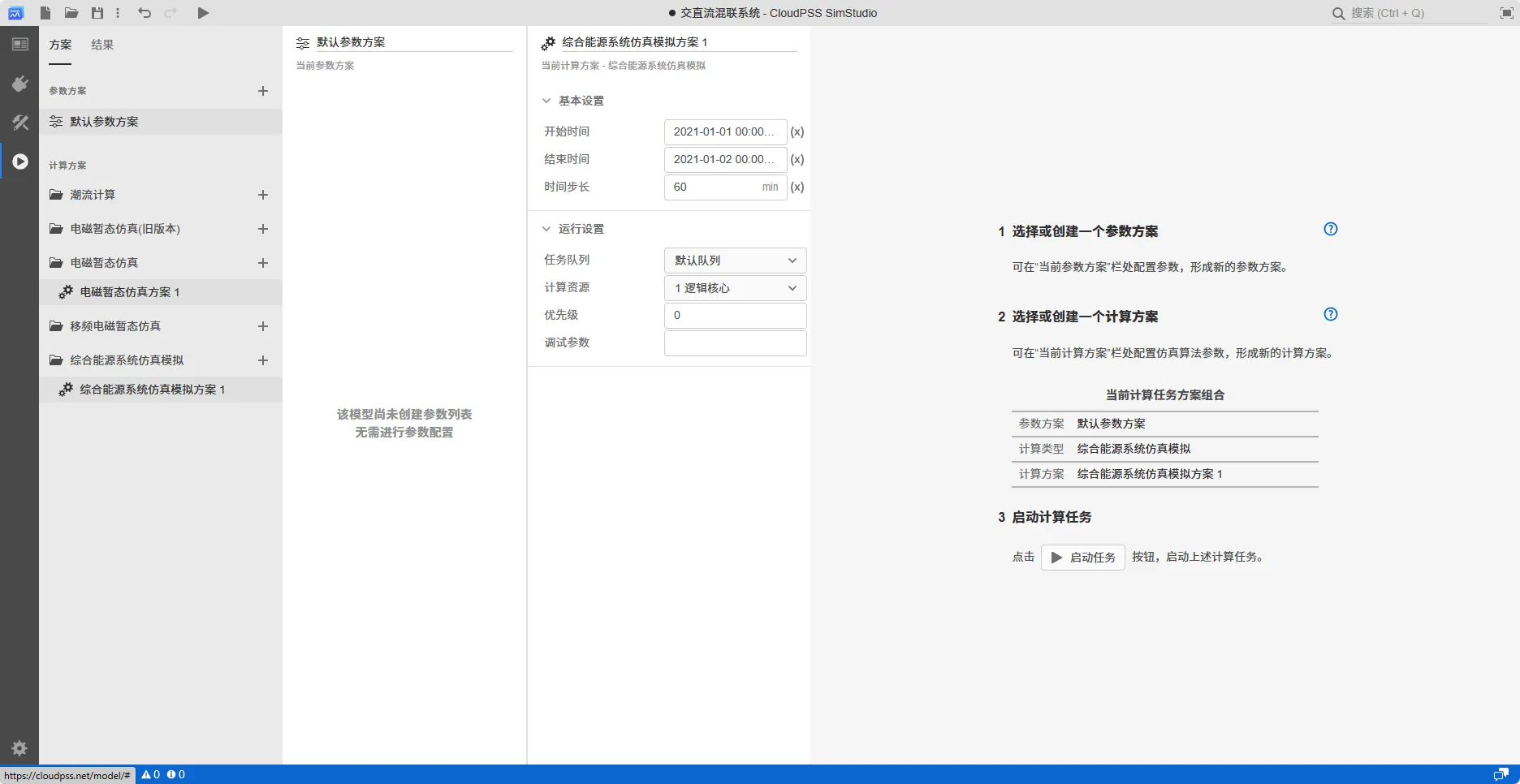Undo the last action

click(145, 13)
